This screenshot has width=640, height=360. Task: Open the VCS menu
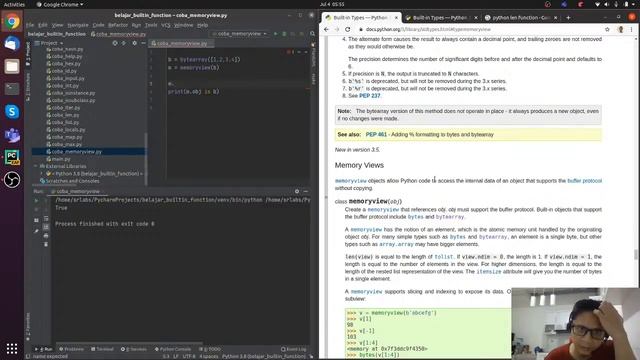pyautogui.click(x=165, y=25)
